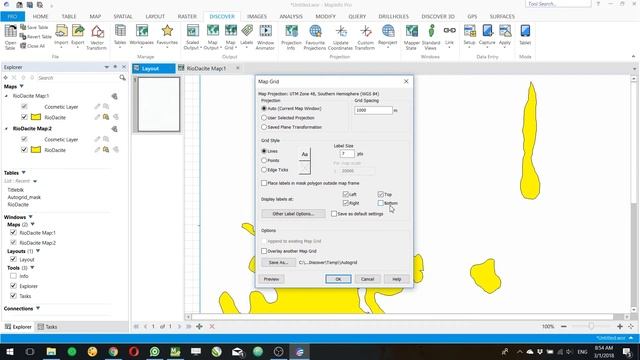
Task: Choose Saved Plane Transformation option
Action: point(264,127)
